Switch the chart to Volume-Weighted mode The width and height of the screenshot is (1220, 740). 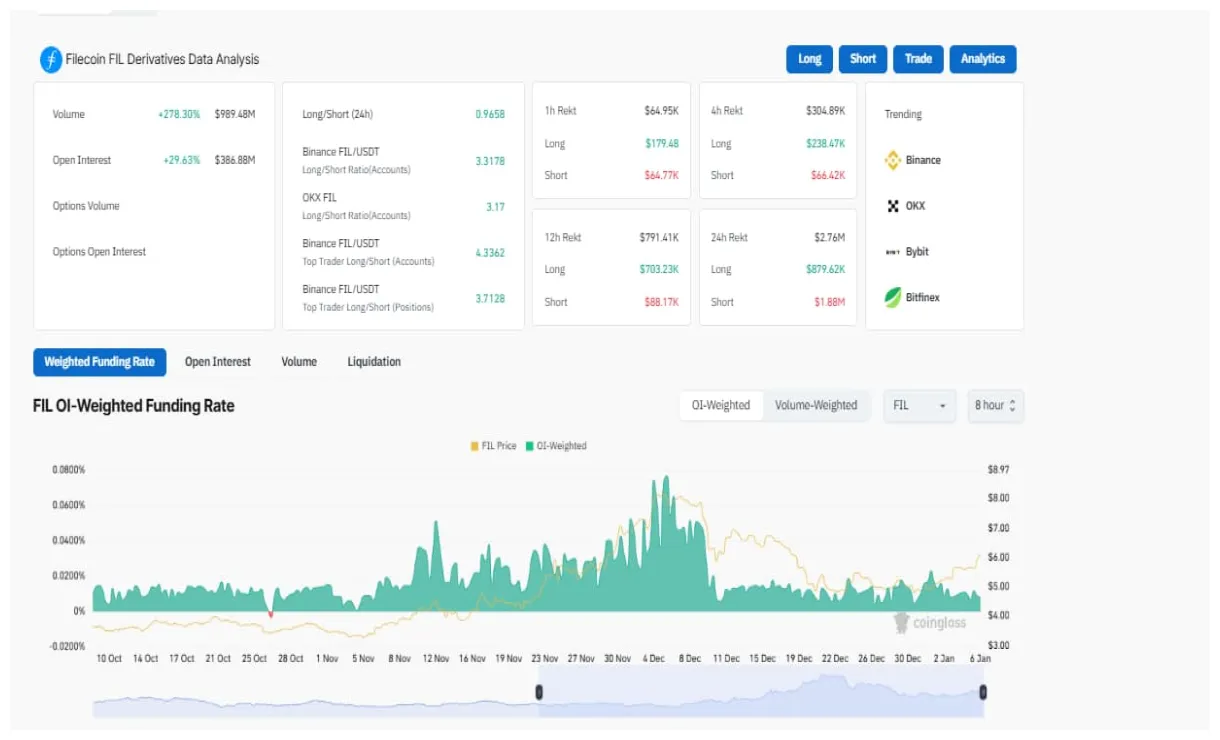tap(816, 405)
